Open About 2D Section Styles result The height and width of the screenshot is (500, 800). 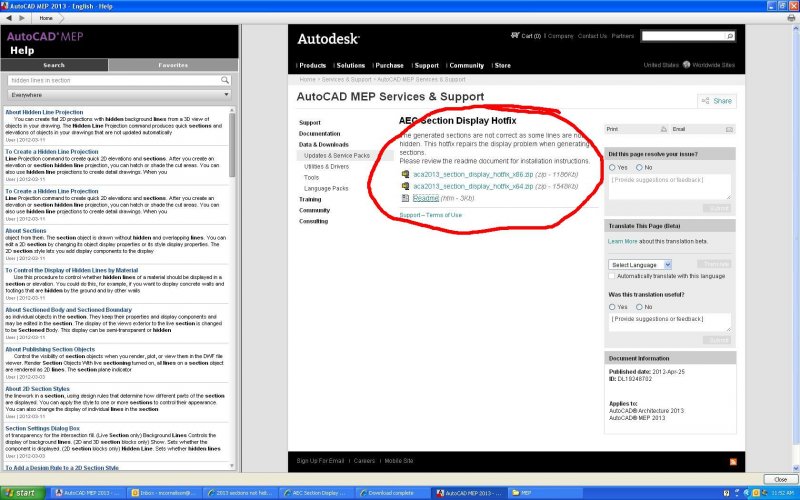(37, 389)
